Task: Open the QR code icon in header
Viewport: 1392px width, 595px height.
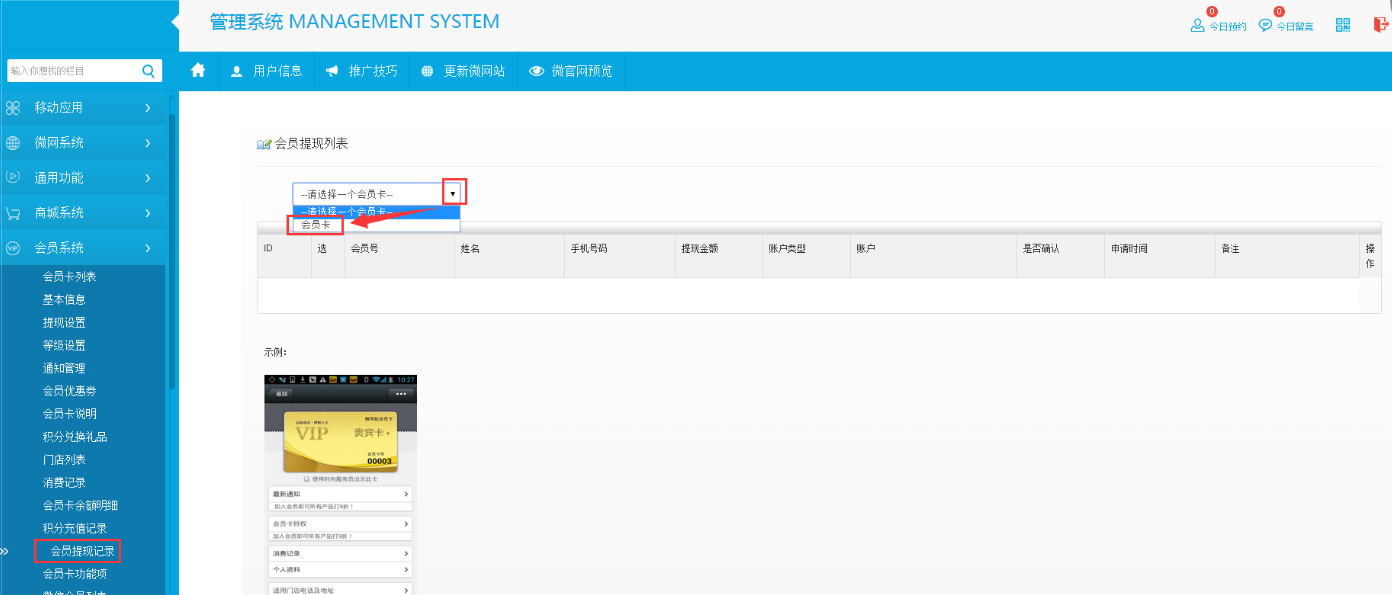Action: 1343,26
